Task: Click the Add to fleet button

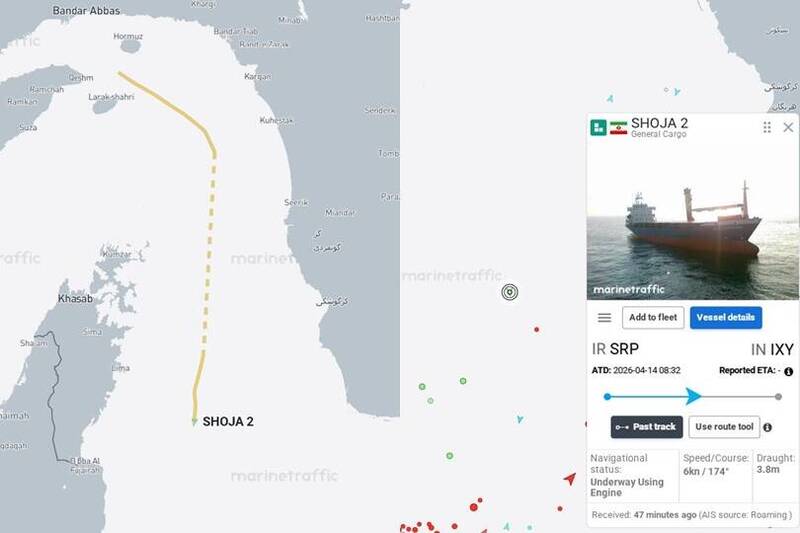Action: pyautogui.click(x=653, y=318)
